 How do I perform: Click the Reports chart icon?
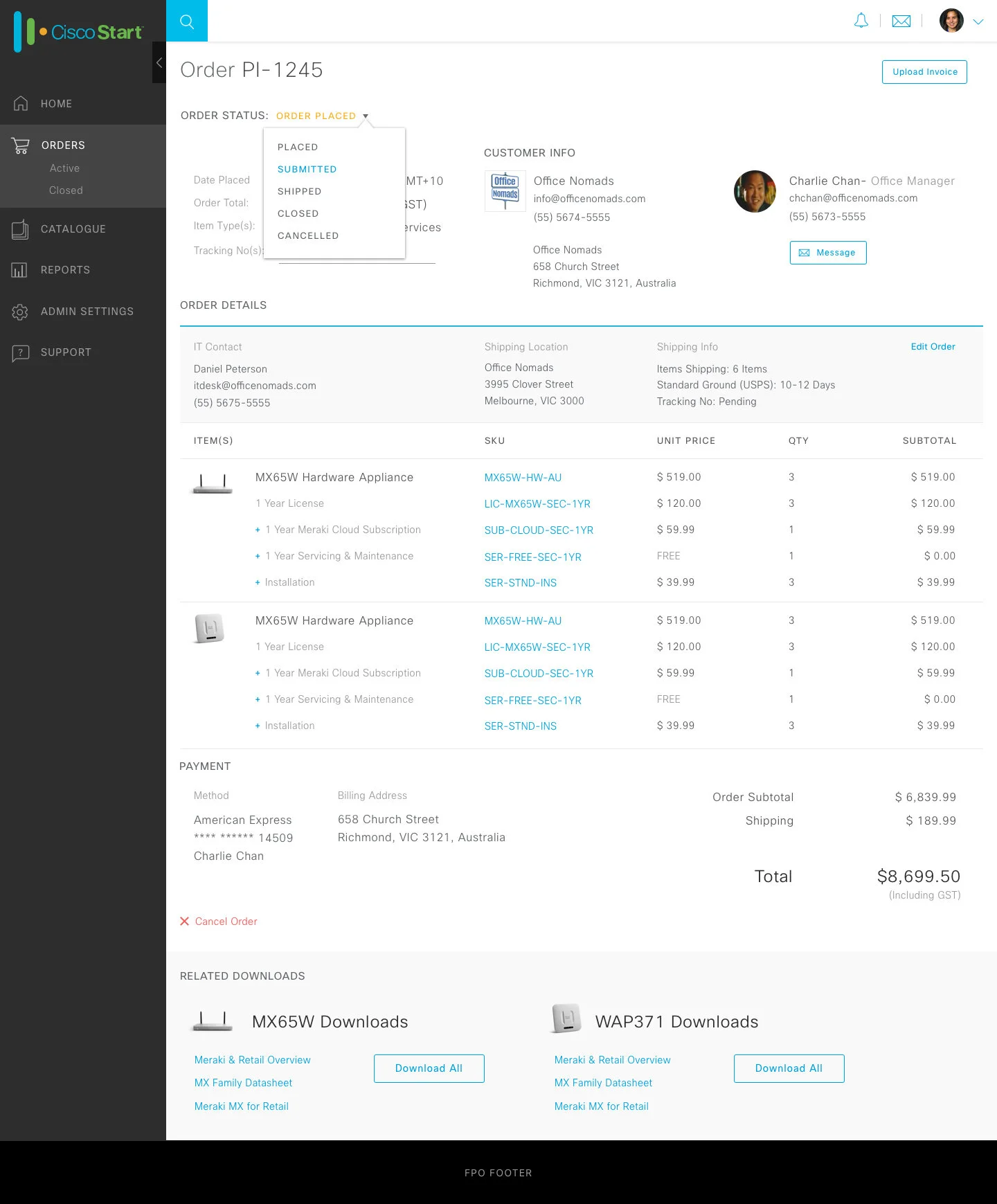tap(19, 270)
